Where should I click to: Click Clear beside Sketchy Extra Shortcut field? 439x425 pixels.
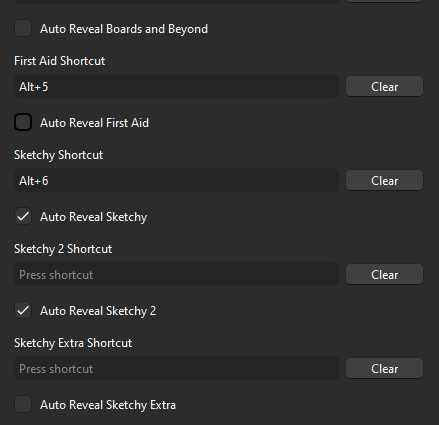[384, 369]
